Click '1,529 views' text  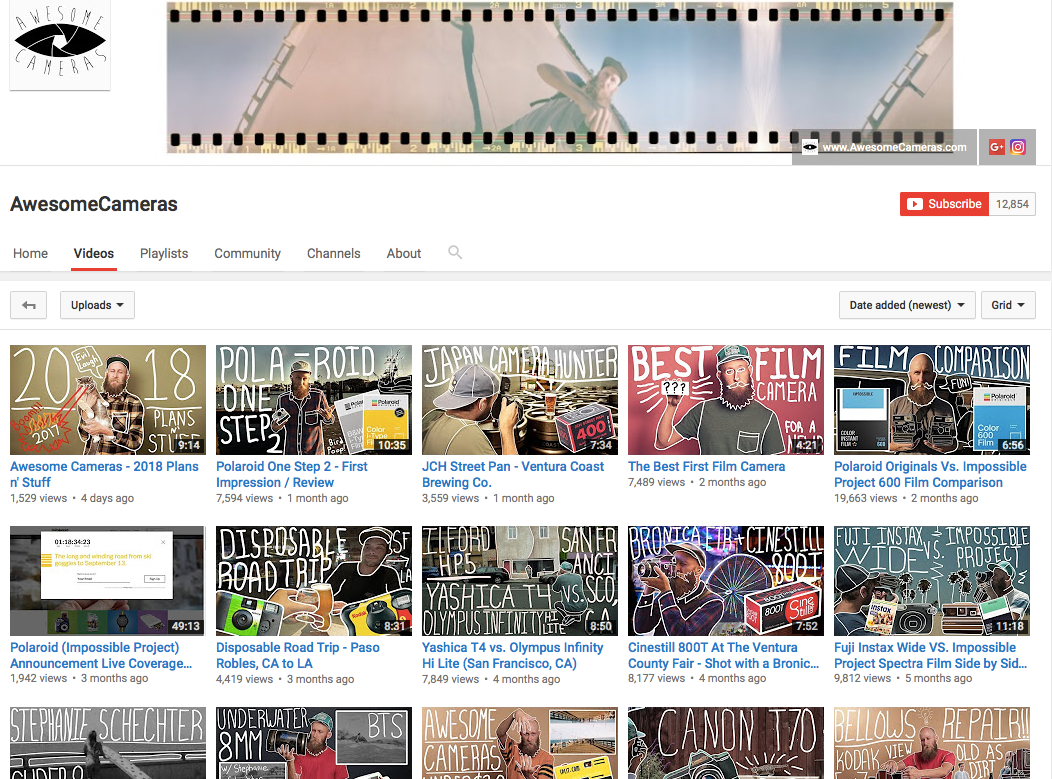pos(39,498)
